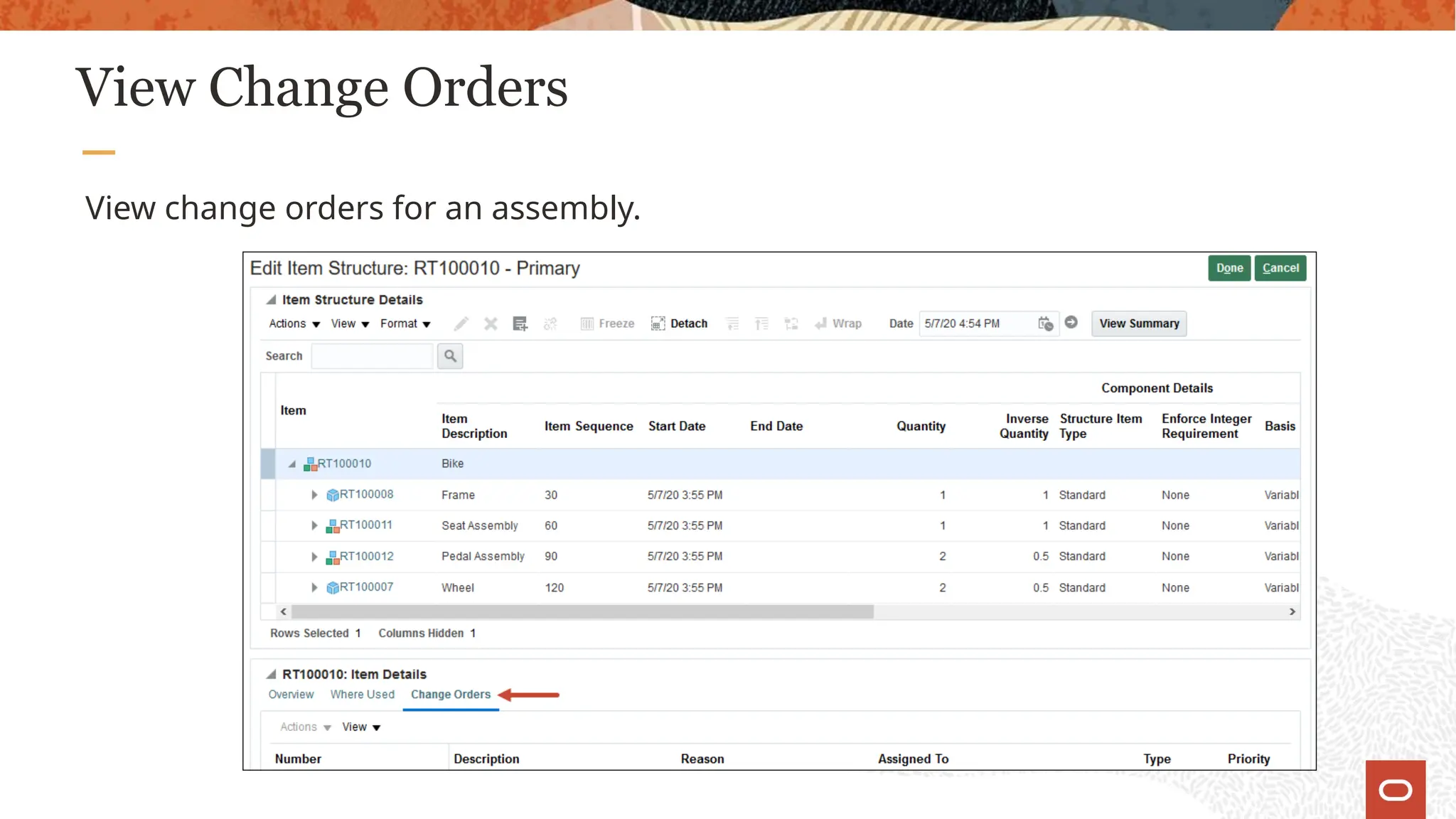Click the Number column header in Change Orders
Viewport: 1456px width, 819px height.
pos(298,759)
